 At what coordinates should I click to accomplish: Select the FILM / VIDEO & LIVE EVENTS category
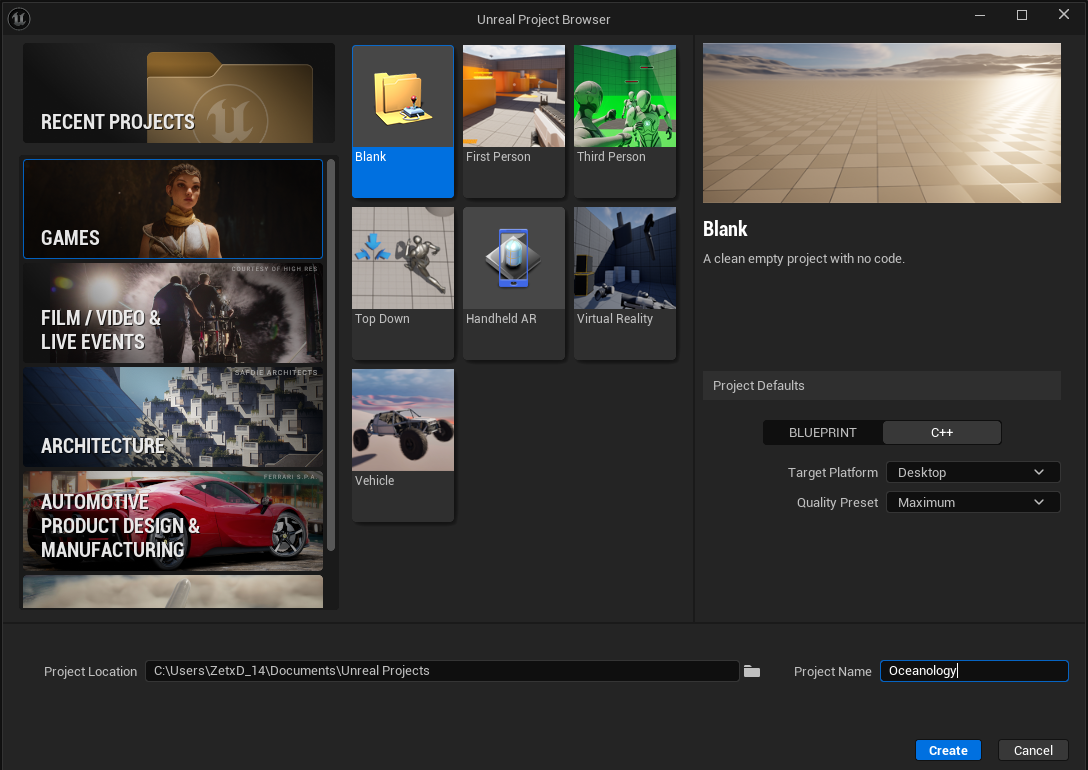tap(172, 313)
